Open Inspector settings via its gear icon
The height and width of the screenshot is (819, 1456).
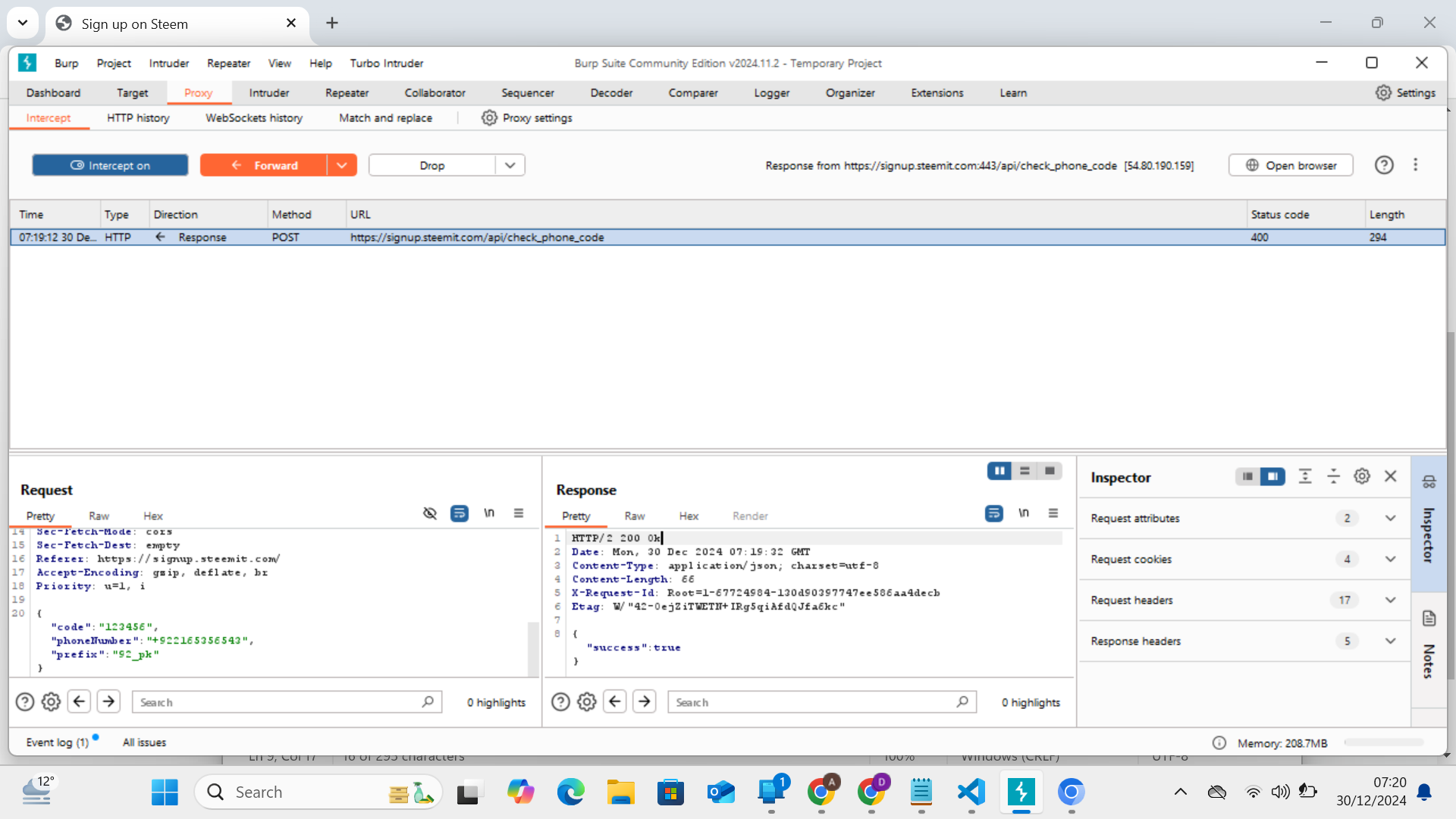[x=1361, y=476]
